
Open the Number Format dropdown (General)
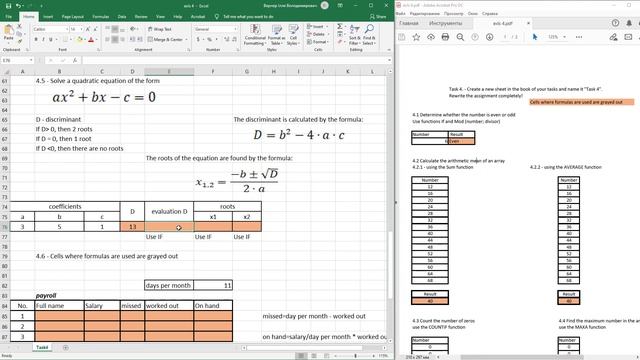(236, 29)
